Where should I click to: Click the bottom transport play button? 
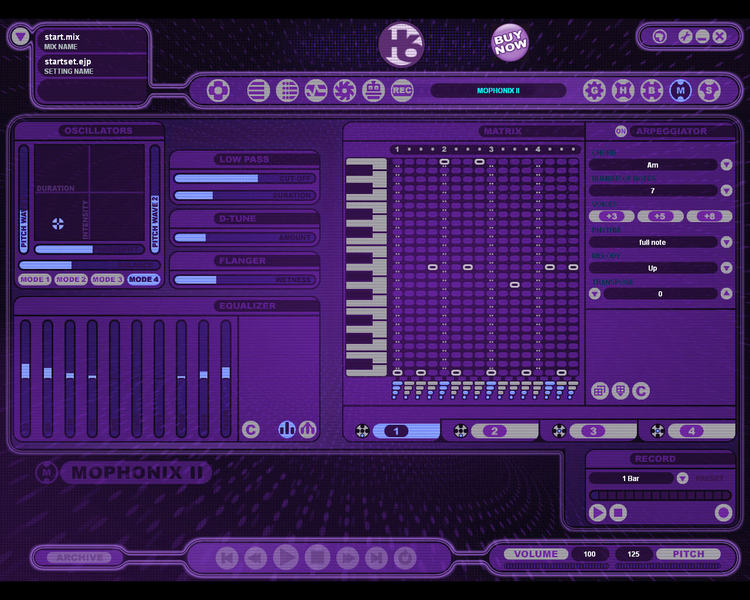286,557
